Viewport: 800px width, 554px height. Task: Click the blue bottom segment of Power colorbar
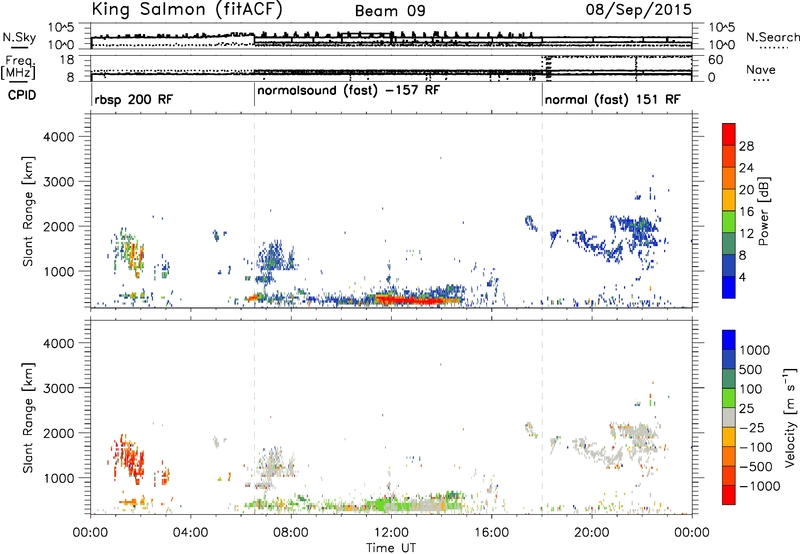[x=729, y=287]
